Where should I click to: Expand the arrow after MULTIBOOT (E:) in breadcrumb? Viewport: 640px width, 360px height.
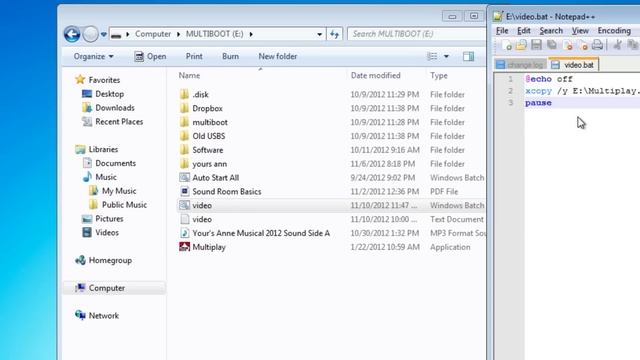[x=251, y=34]
